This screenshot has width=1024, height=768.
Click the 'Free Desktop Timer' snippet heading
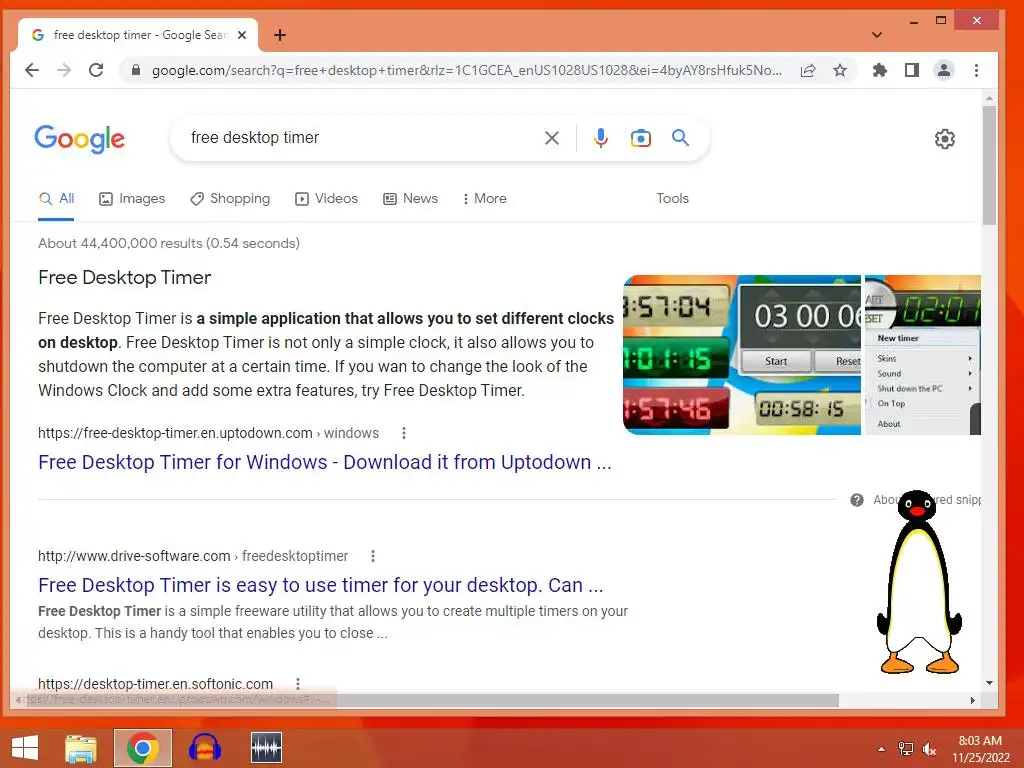click(x=125, y=278)
